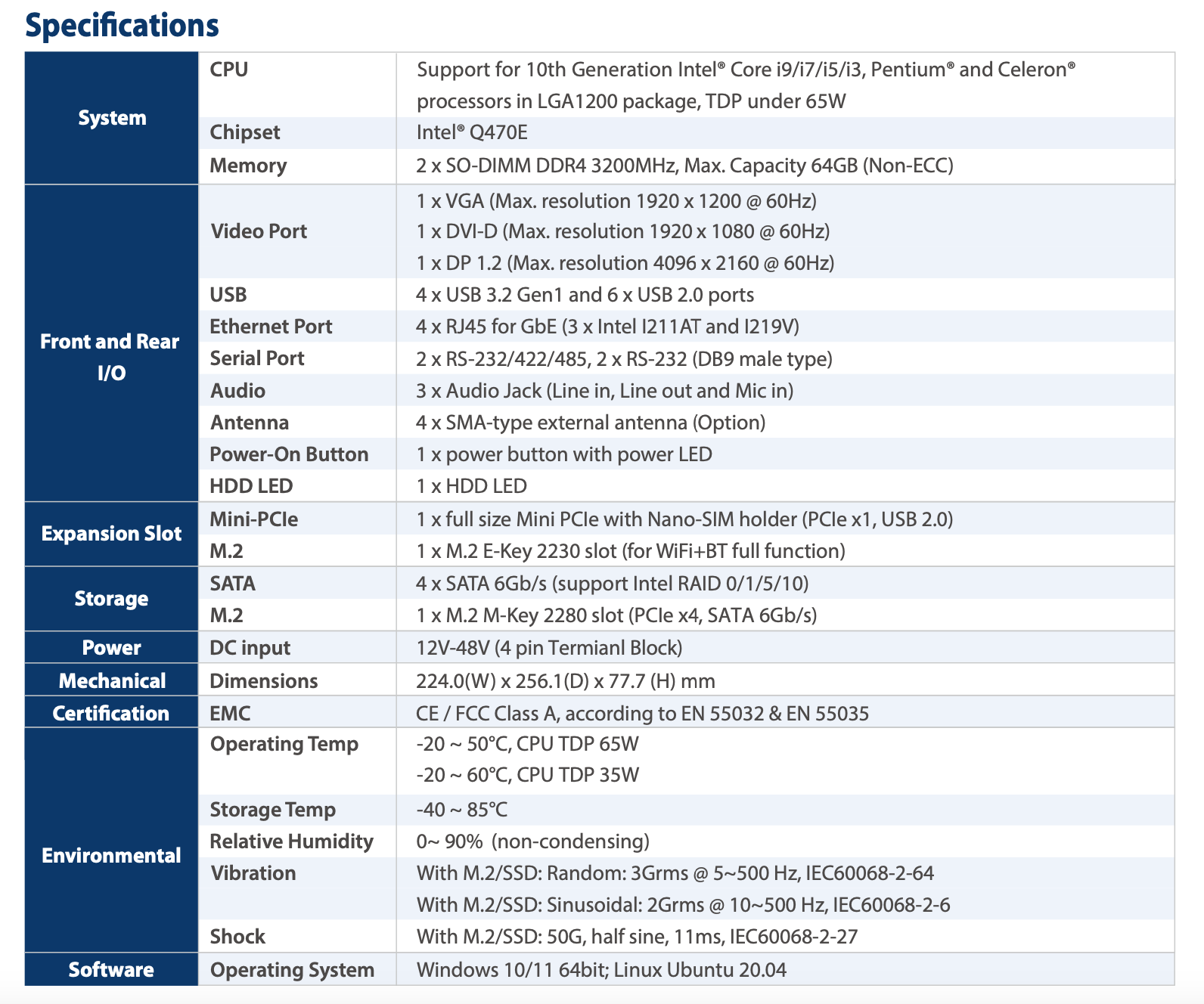Click the Software category cell
This screenshot has width=1204, height=1004.
point(111,970)
